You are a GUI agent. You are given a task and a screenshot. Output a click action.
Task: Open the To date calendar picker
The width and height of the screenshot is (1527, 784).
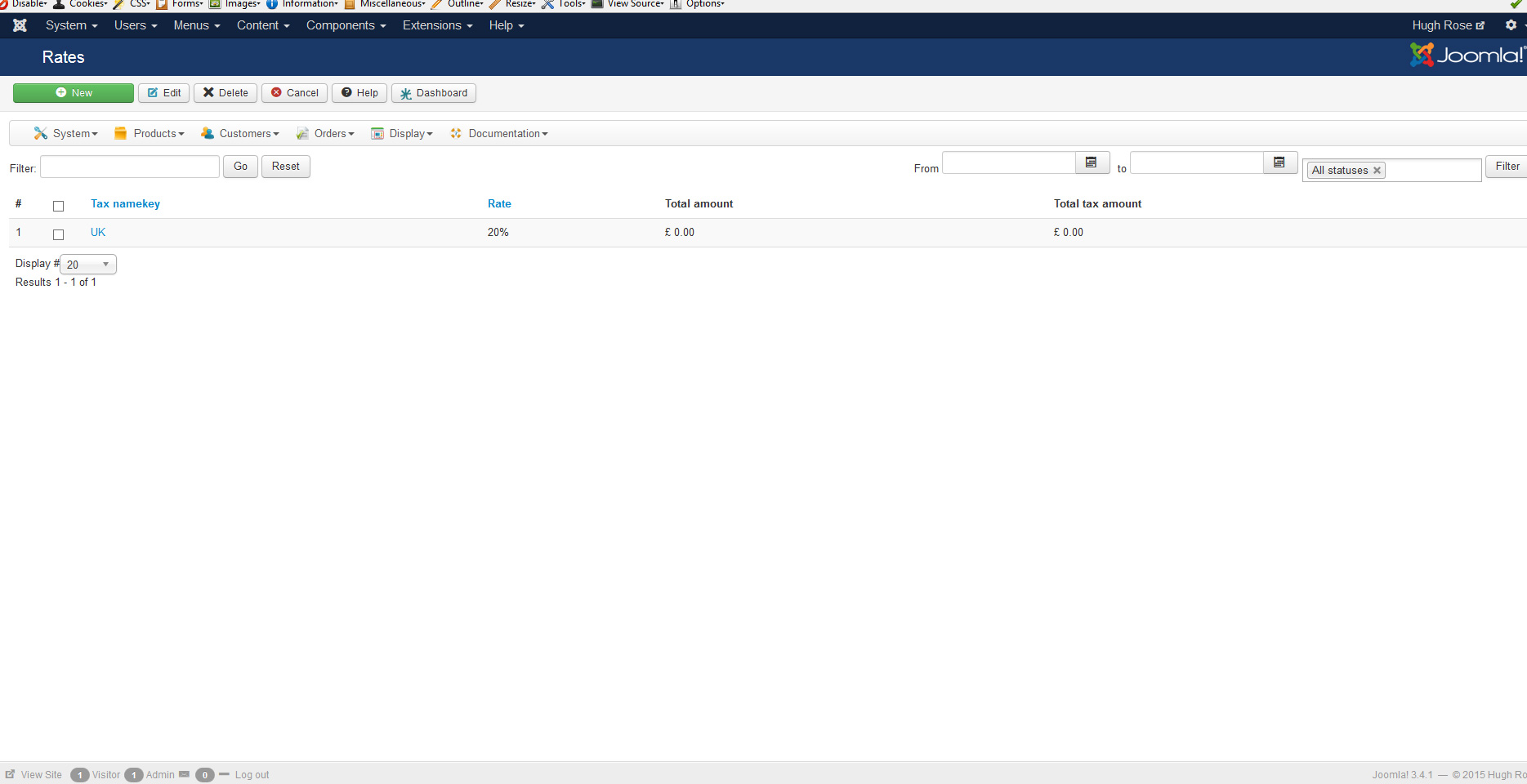coord(1280,163)
